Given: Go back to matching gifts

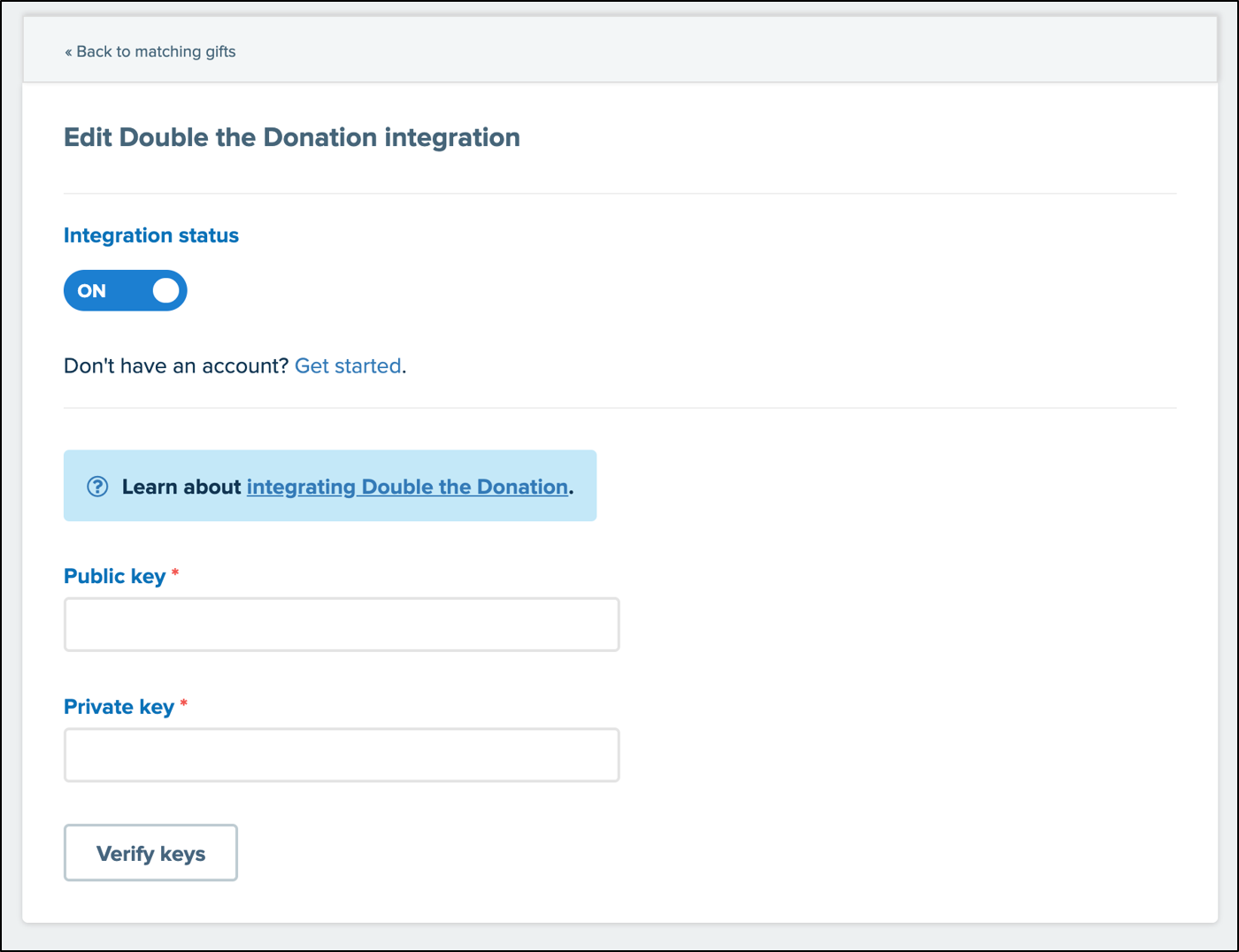Looking at the screenshot, I should (x=150, y=51).
